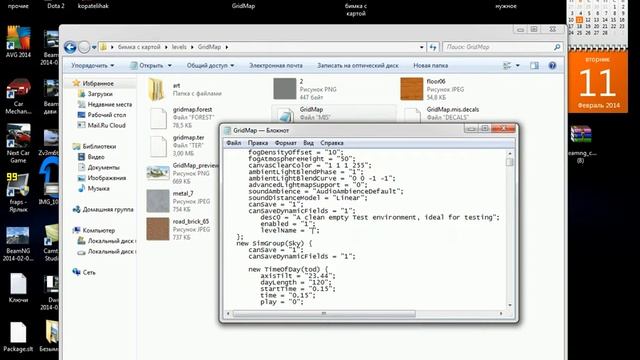This screenshot has width=640, height=360.
Task: Select the Next Car Game desktop icon
Action: click(18, 143)
